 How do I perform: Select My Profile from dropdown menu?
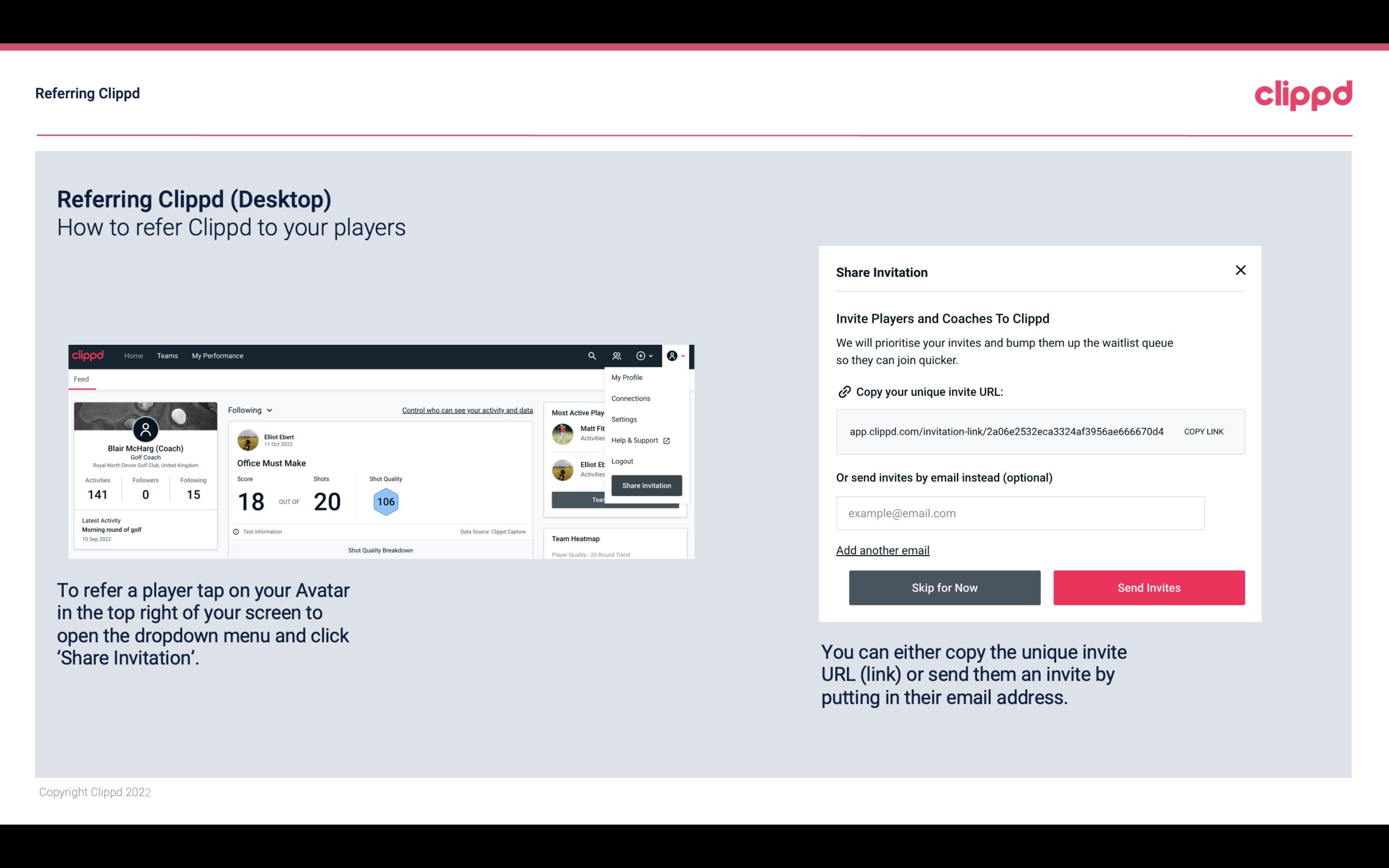click(x=627, y=377)
